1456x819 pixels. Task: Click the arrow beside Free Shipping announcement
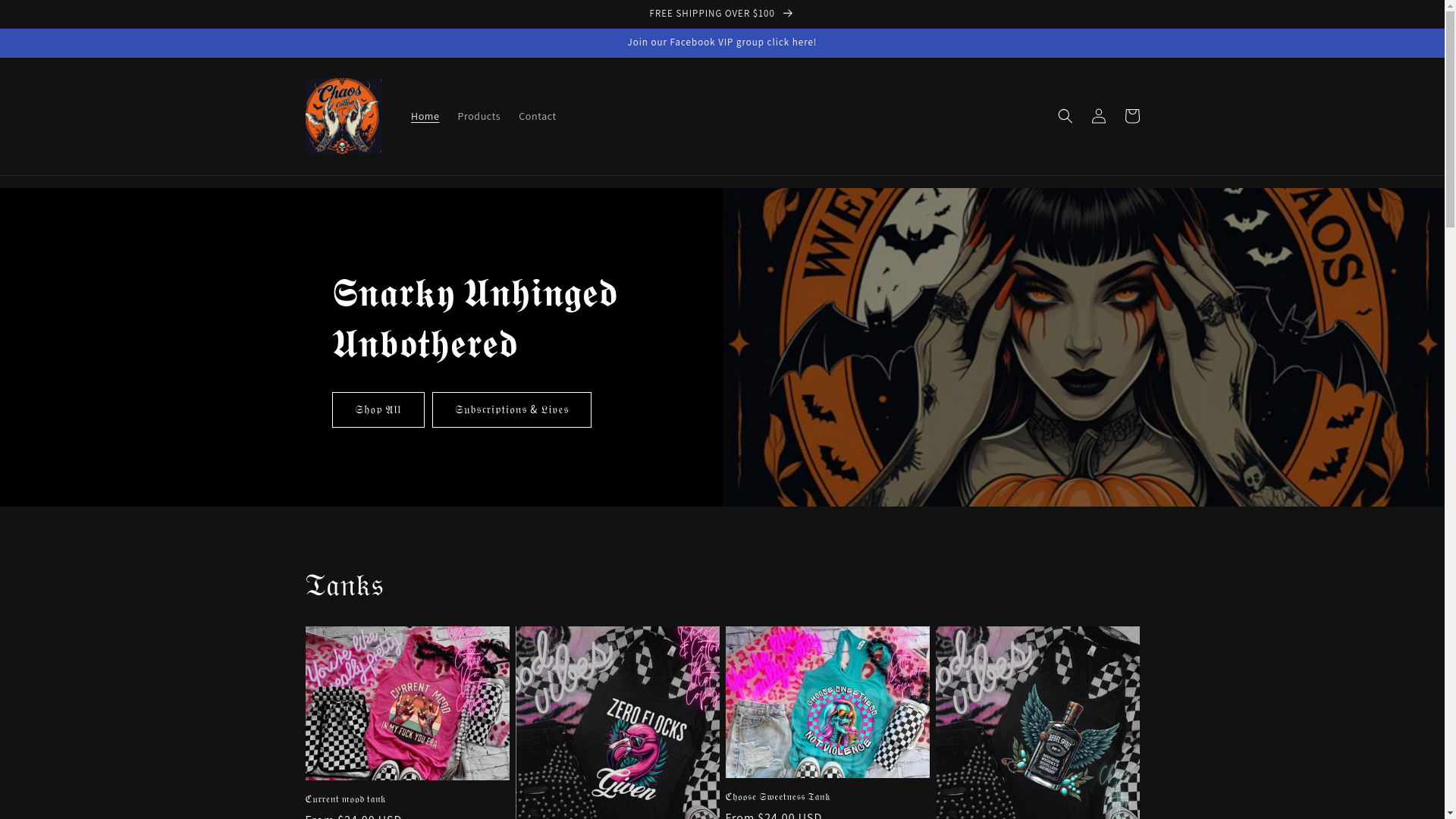pos(788,14)
